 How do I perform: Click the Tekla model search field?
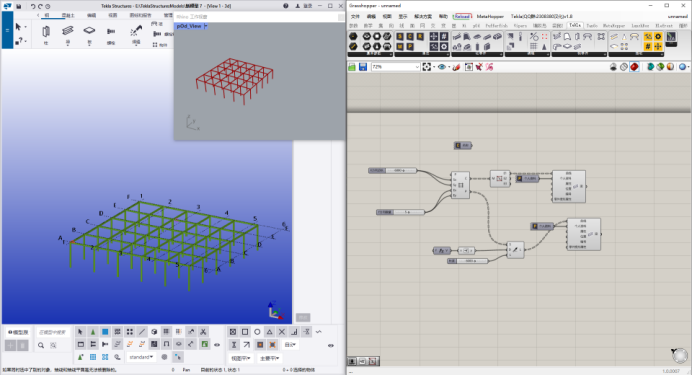[x=52, y=332]
